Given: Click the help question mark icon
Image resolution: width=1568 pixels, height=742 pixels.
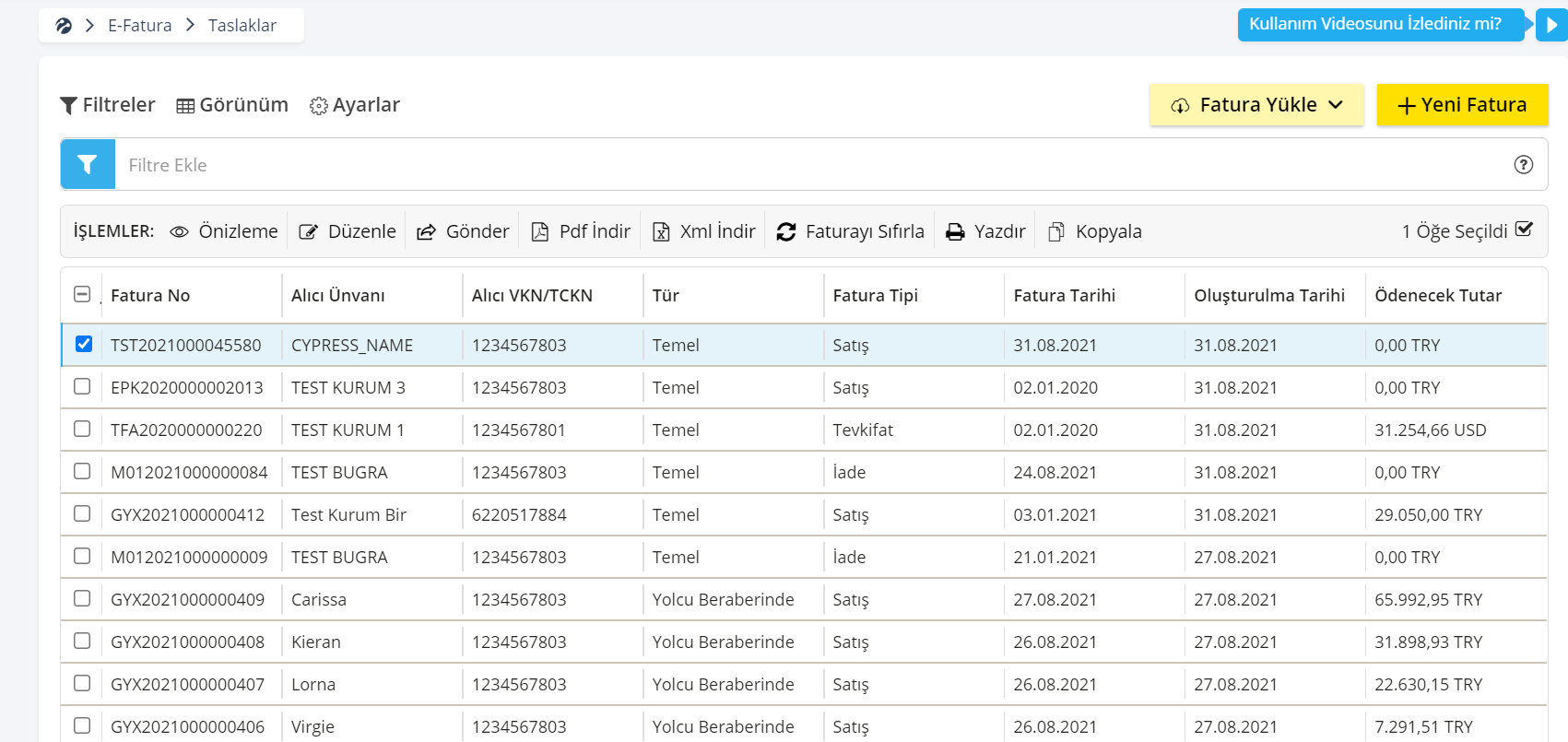Looking at the screenshot, I should click(x=1524, y=164).
